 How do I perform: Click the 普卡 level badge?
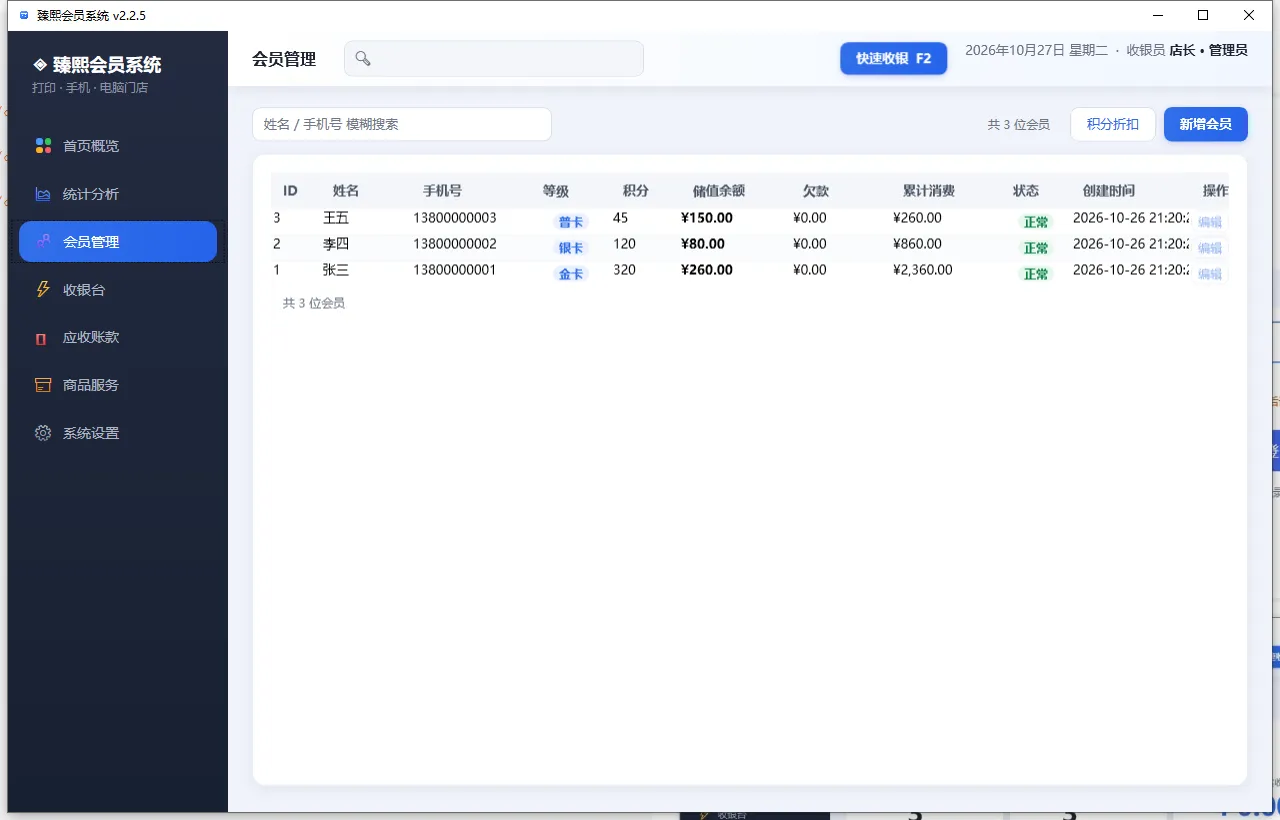coord(571,222)
